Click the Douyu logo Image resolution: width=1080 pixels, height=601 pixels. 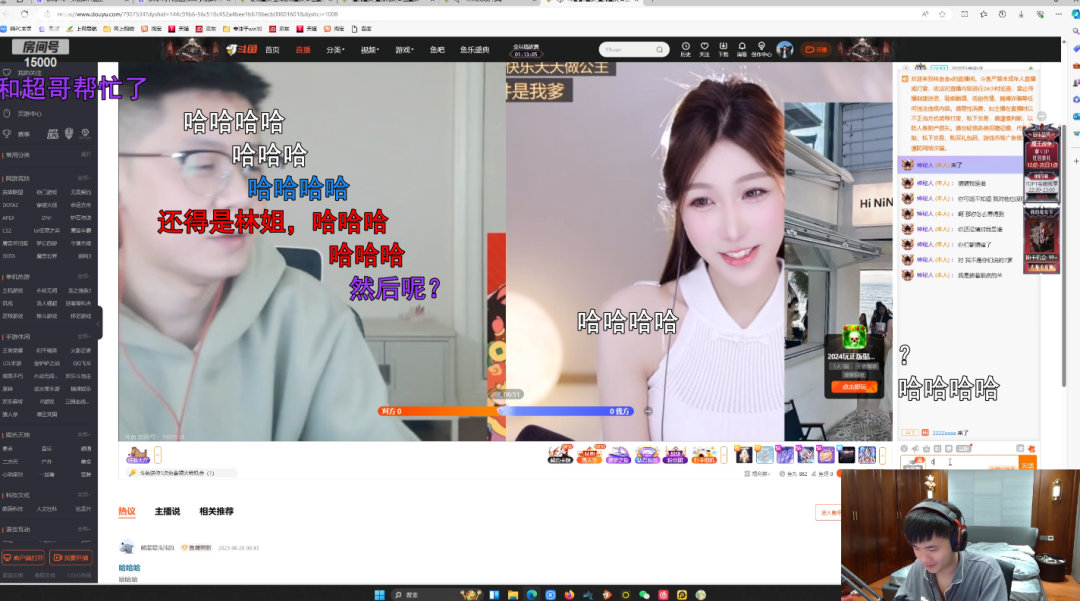242,50
